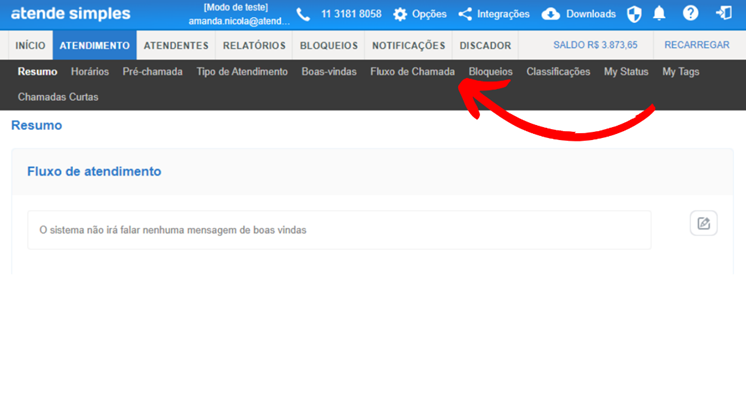This screenshot has width=746, height=419.
Task: Open the notifications bell icon
Action: (x=659, y=13)
